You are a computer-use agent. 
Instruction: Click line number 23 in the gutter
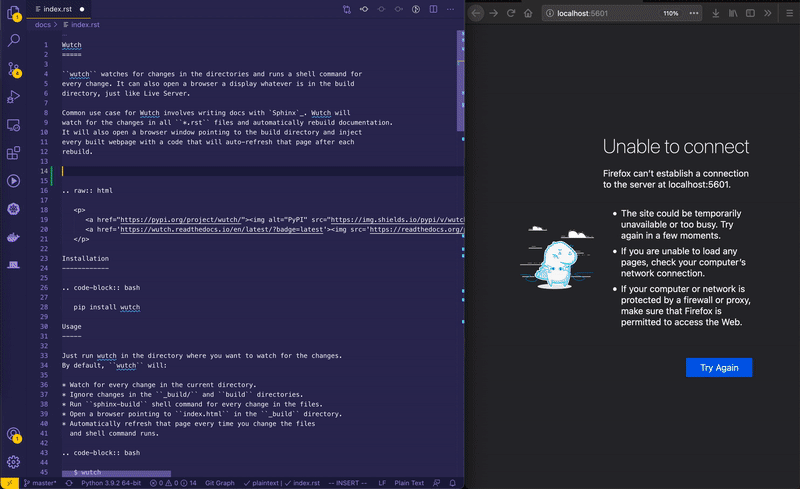coord(44,258)
